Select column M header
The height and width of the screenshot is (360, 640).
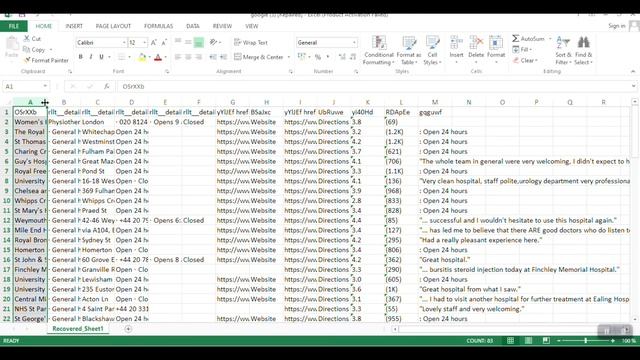coord(435,102)
